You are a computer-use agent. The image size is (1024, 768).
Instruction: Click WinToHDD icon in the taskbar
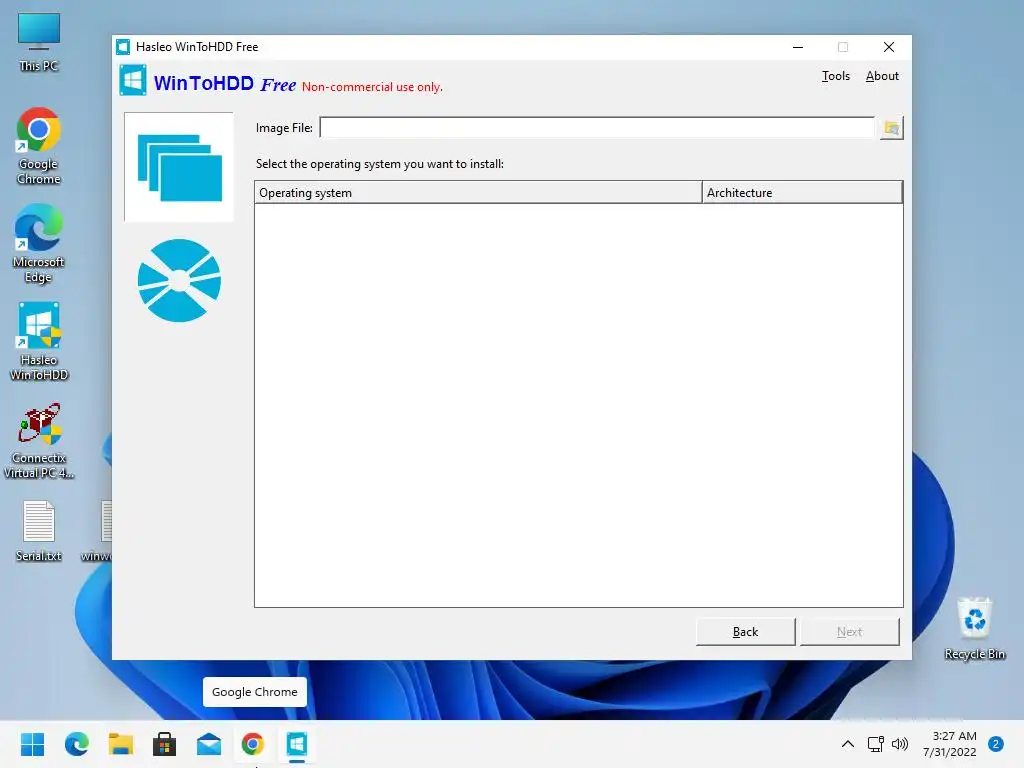(x=296, y=744)
